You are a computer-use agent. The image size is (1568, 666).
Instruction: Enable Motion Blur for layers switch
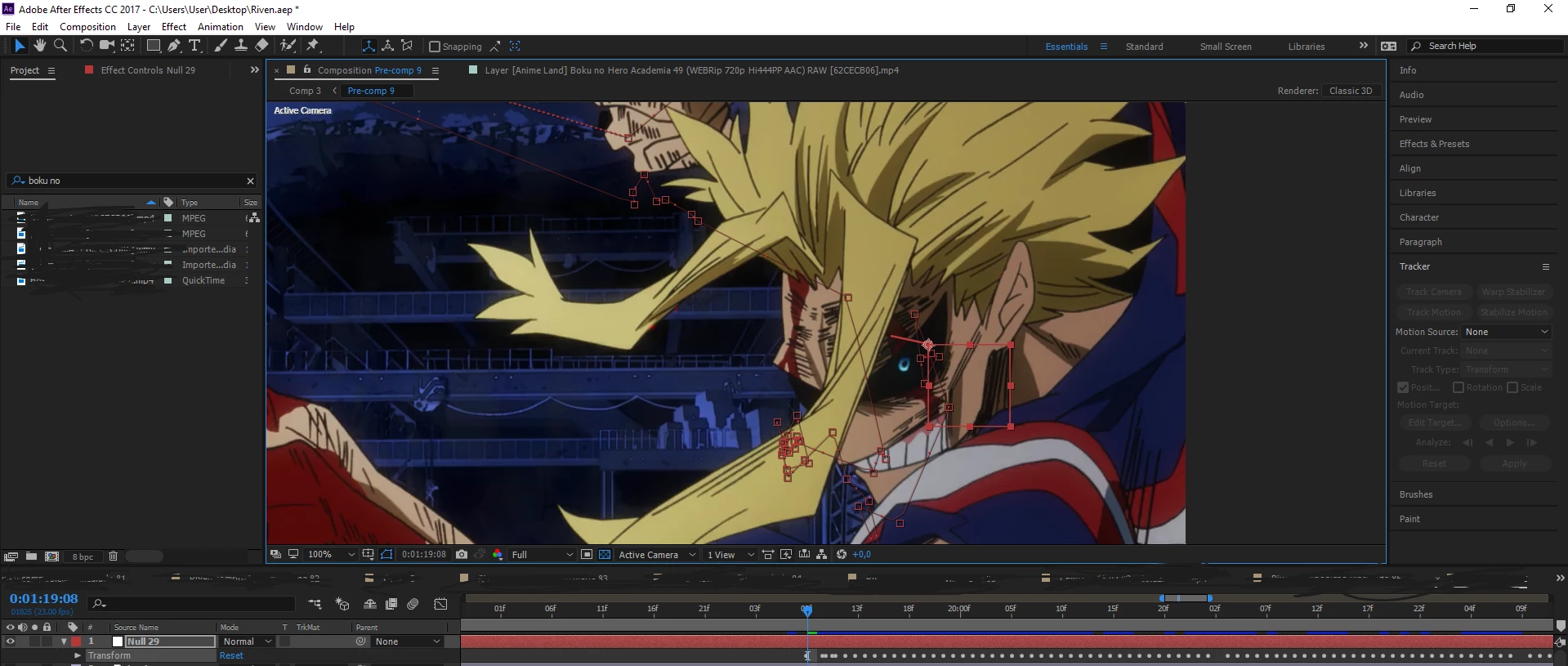tap(413, 604)
